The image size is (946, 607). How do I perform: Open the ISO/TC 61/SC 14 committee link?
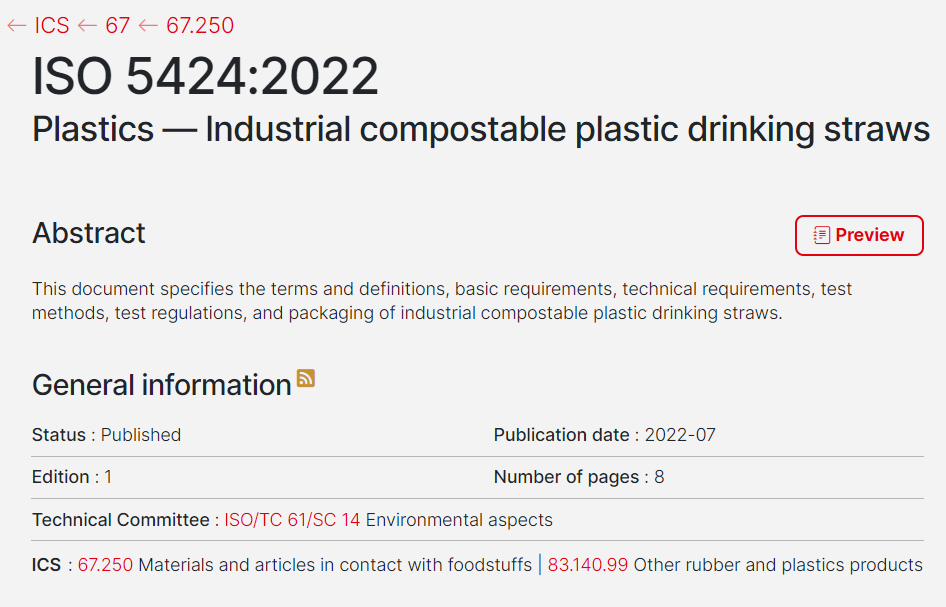click(x=292, y=520)
